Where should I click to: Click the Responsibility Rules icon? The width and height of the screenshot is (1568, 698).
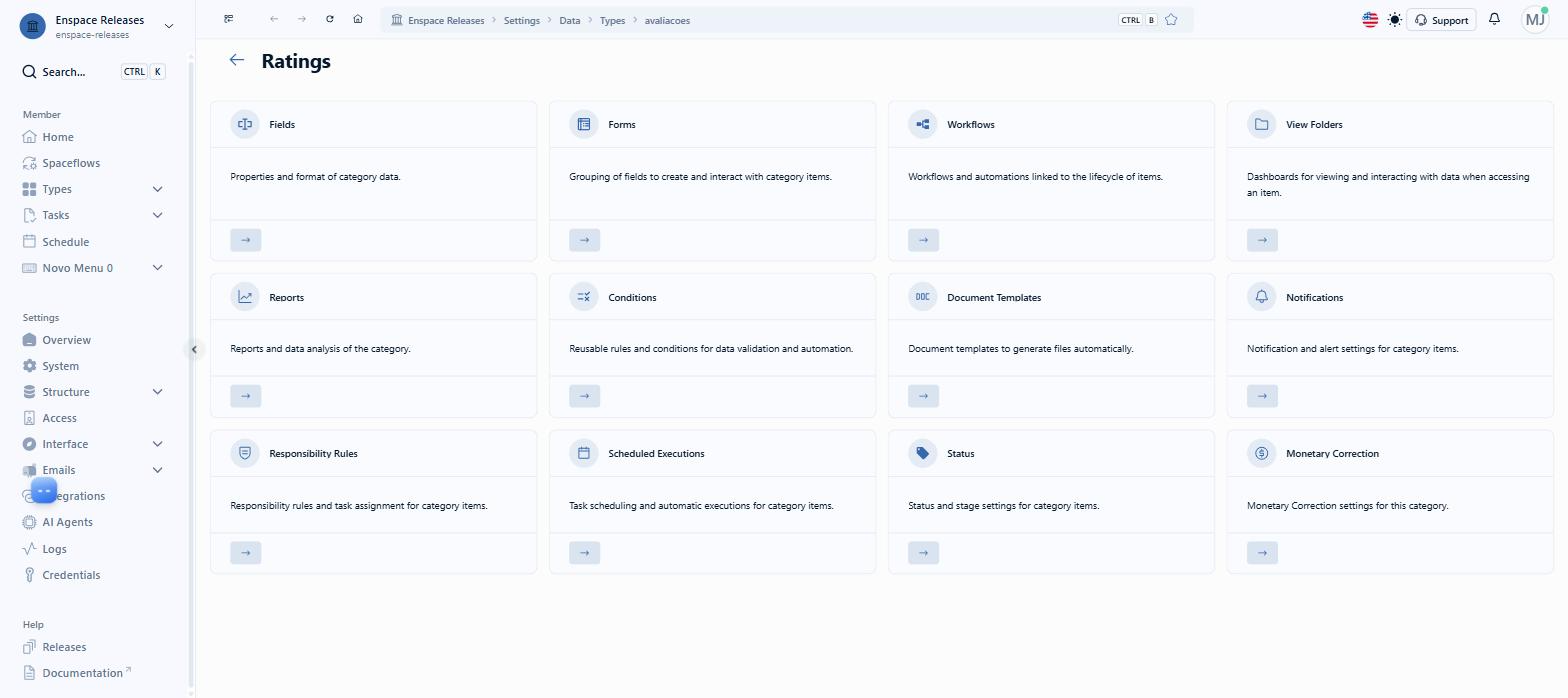click(x=245, y=453)
